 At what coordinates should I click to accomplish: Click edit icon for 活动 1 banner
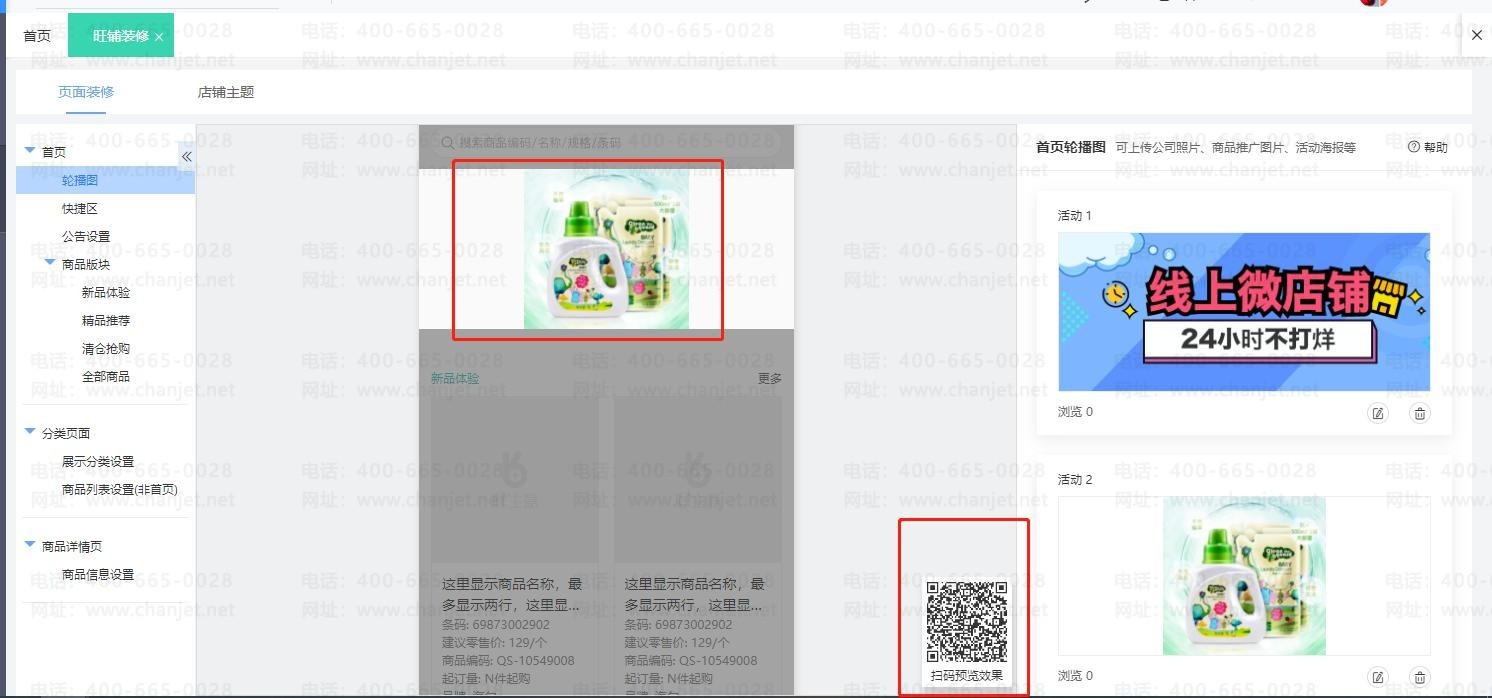coord(1378,413)
